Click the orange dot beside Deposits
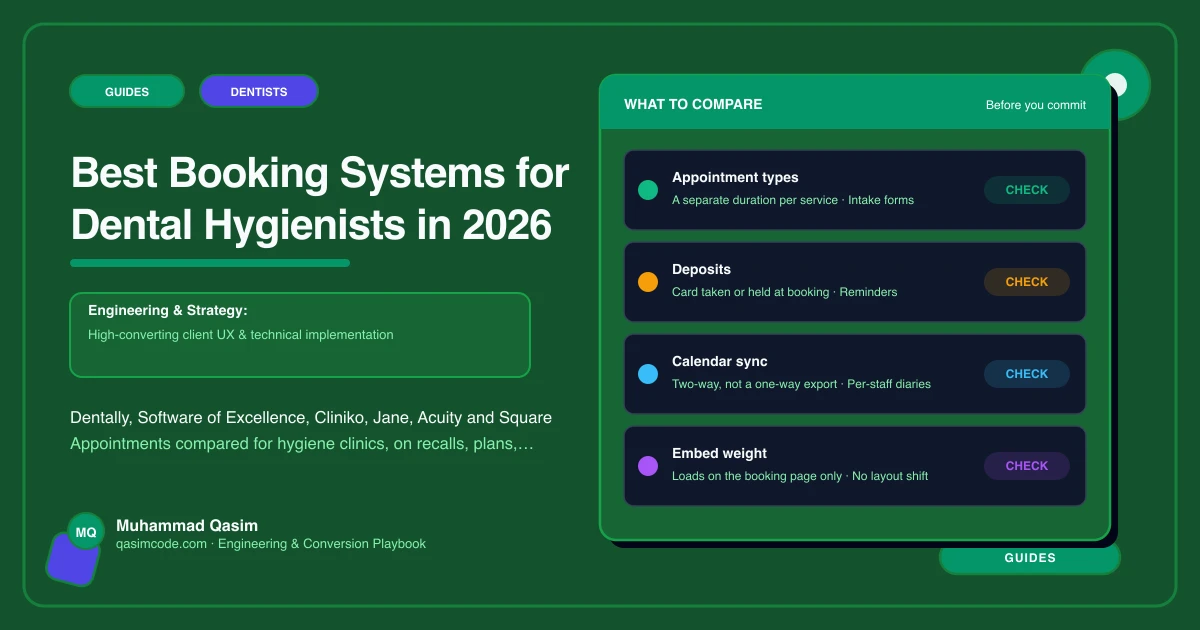Image resolution: width=1200 pixels, height=630 pixels. pyautogui.click(x=648, y=282)
